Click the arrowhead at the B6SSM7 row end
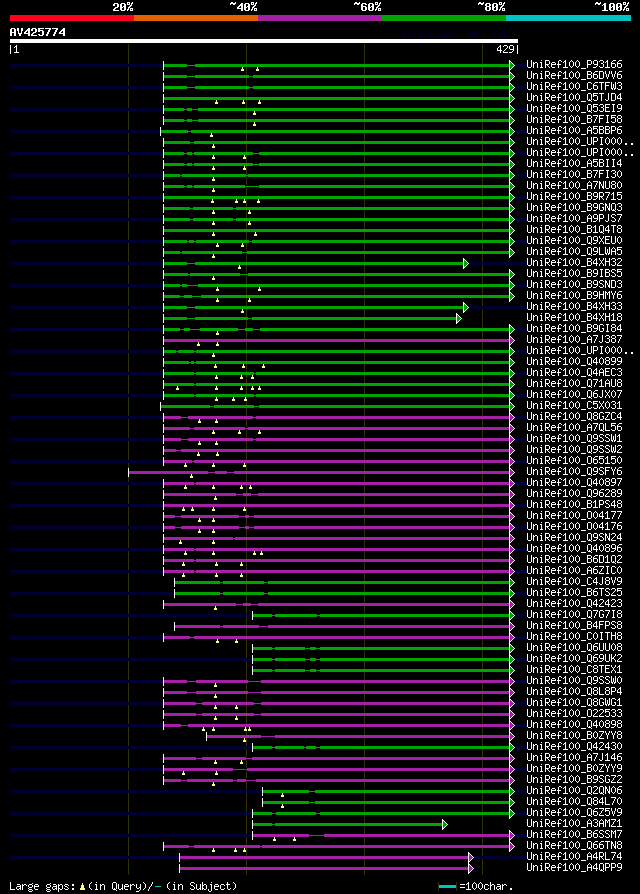 (512, 835)
